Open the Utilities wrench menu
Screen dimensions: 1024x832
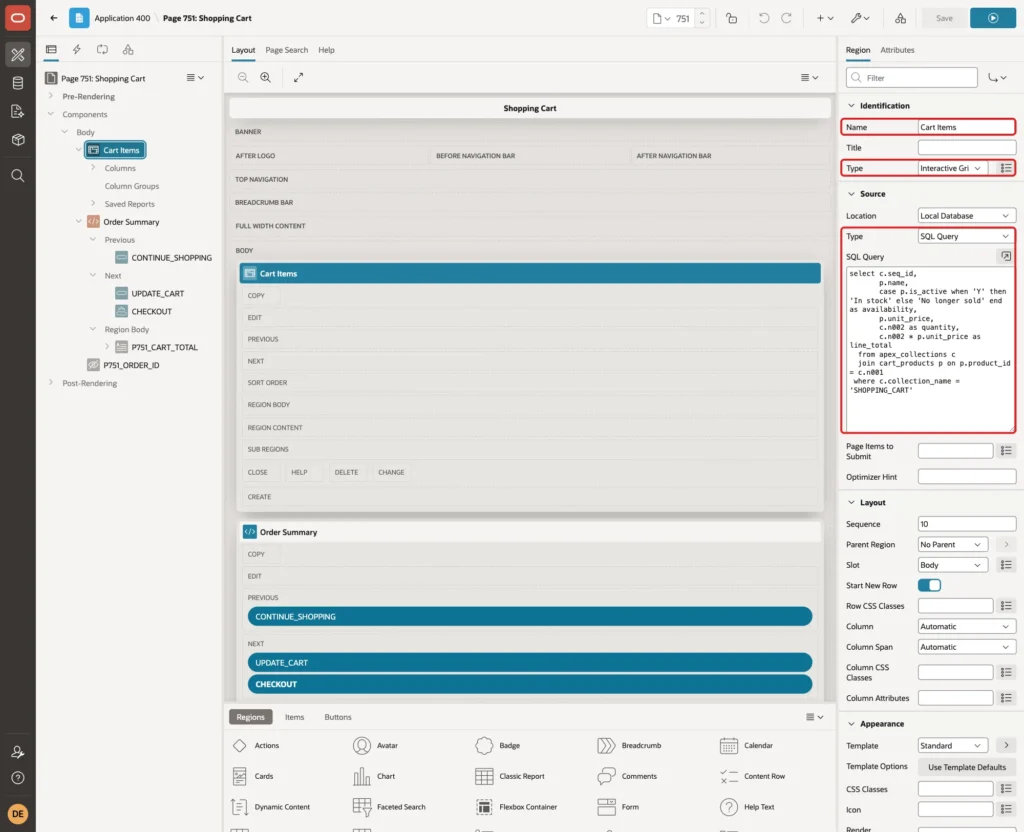point(860,18)
